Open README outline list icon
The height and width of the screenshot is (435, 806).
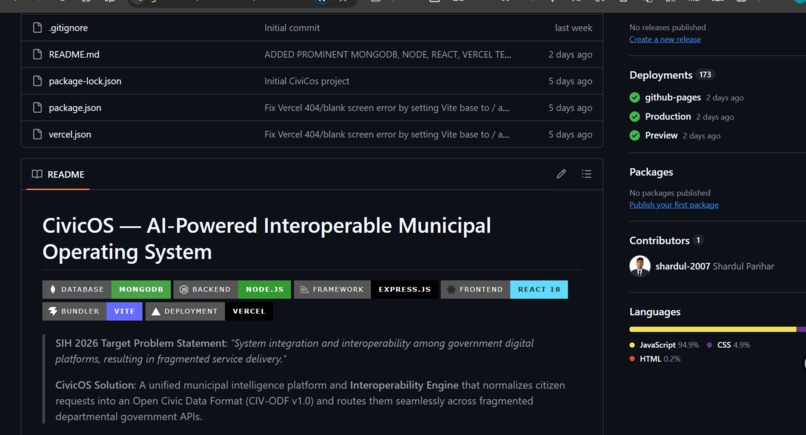587,174
